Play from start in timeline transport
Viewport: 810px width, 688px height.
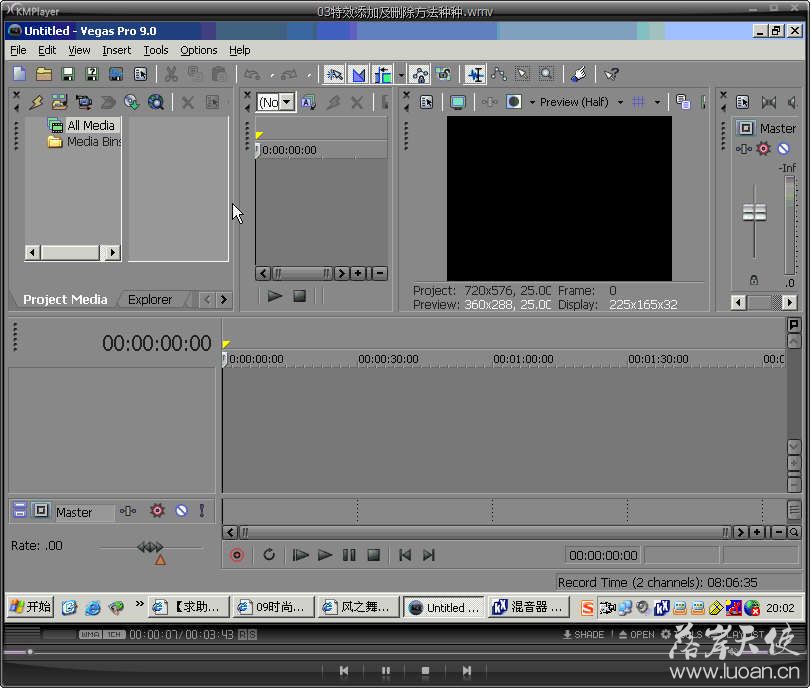coord(300,555)
